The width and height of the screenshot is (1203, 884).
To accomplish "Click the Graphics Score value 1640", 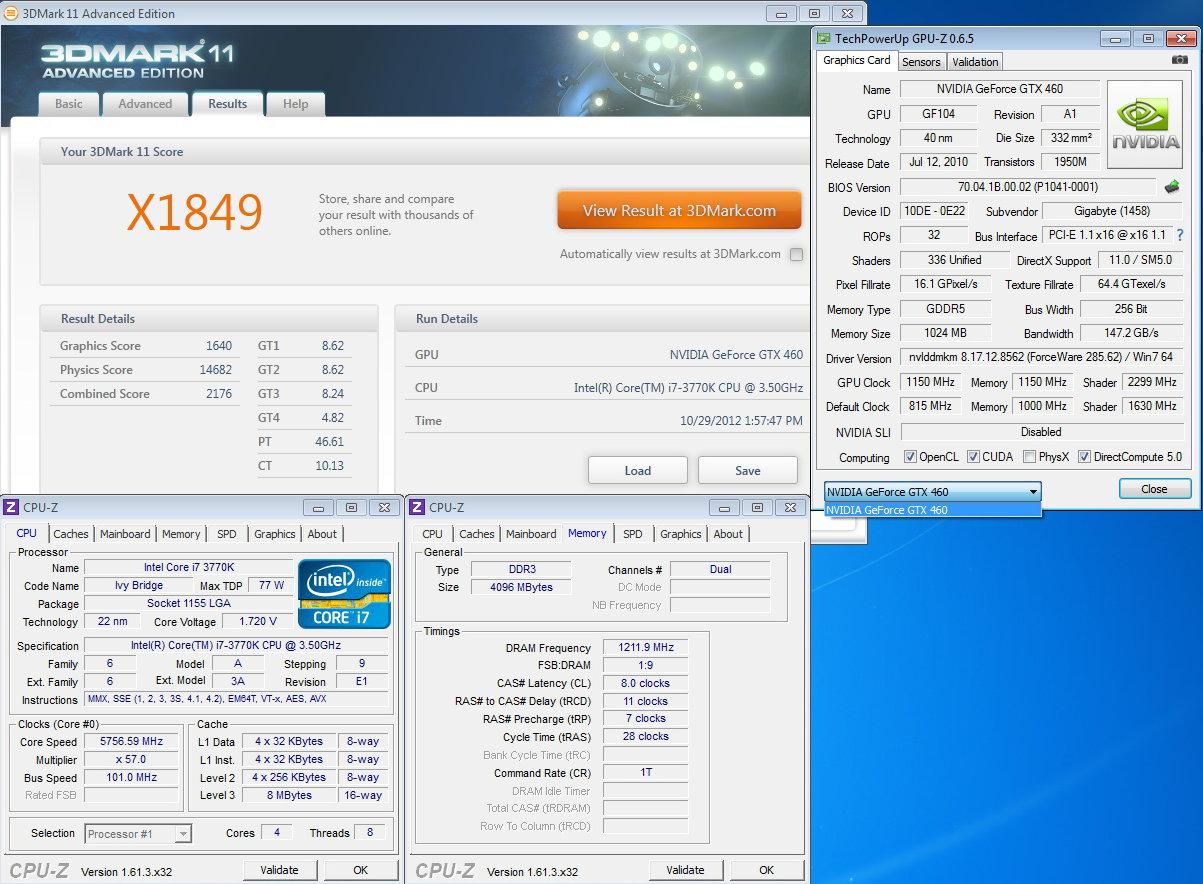I will 219,346.
